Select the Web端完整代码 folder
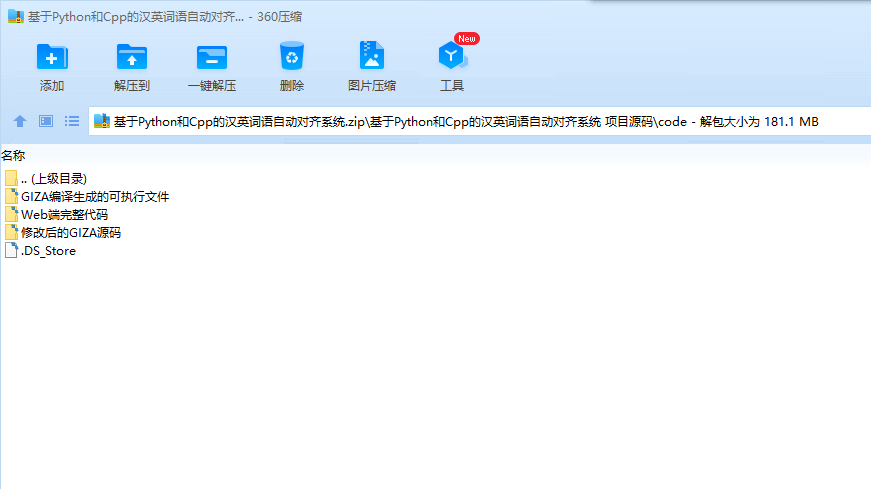 pos(56,214)
